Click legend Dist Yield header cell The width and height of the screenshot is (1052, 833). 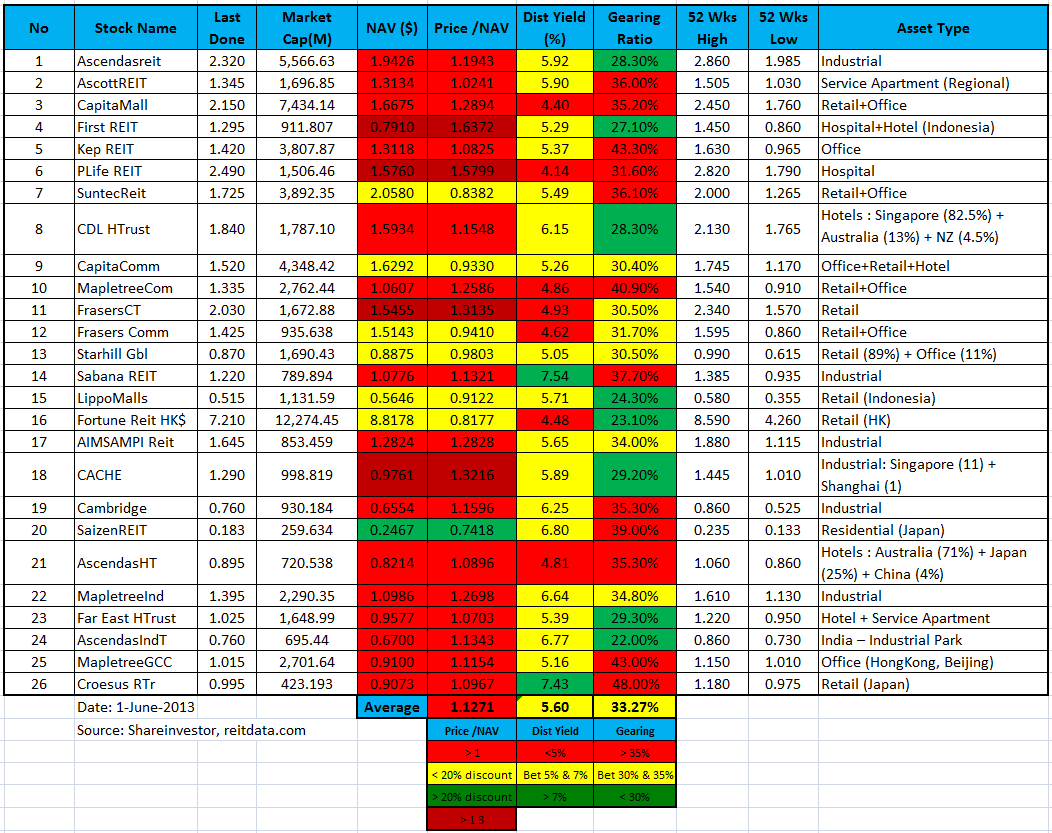pos(555,731)
